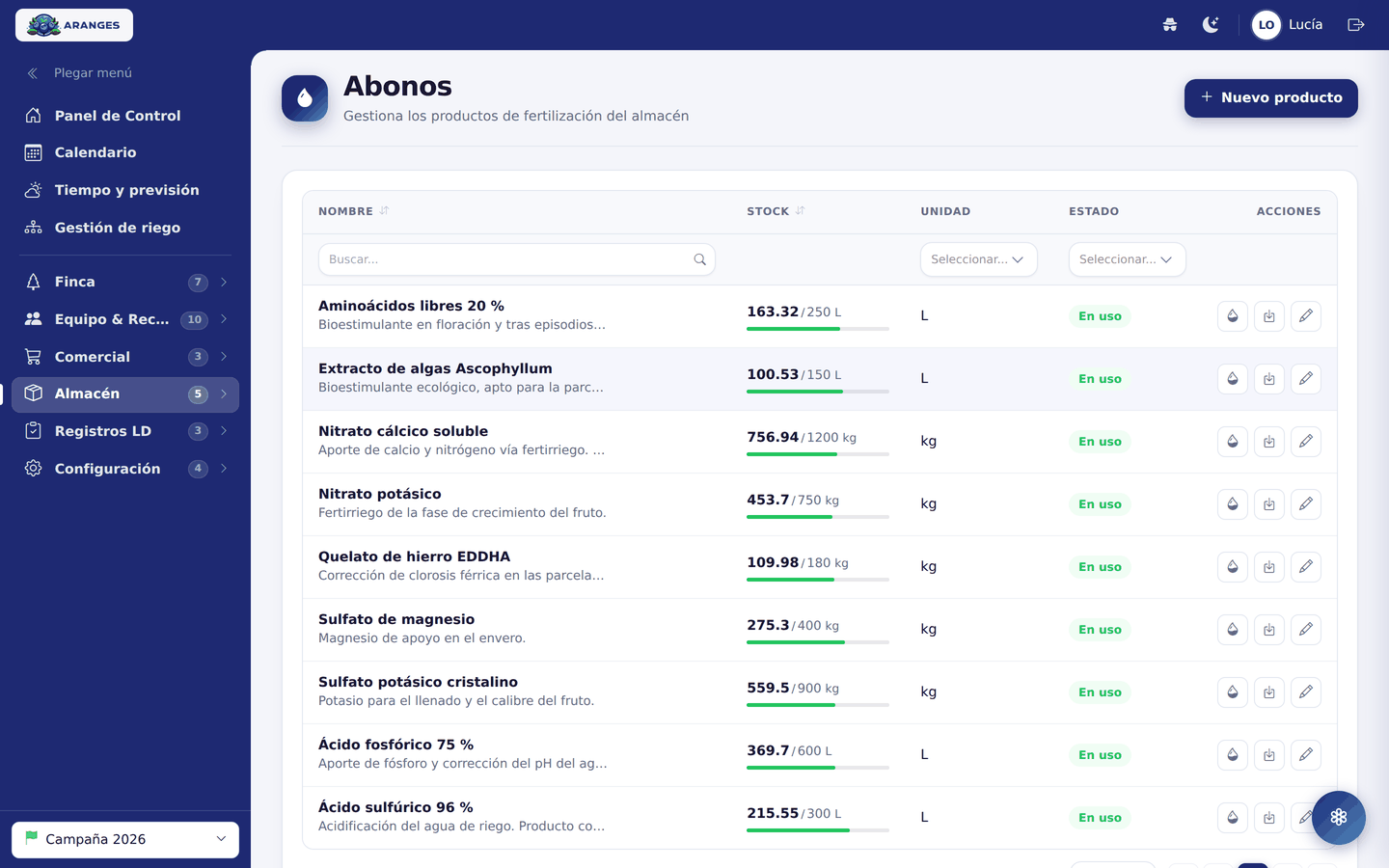Click the Lucía username
Image resolution: width=1389 pixels, height=868 pixels.
click(x=1305, y=25)
